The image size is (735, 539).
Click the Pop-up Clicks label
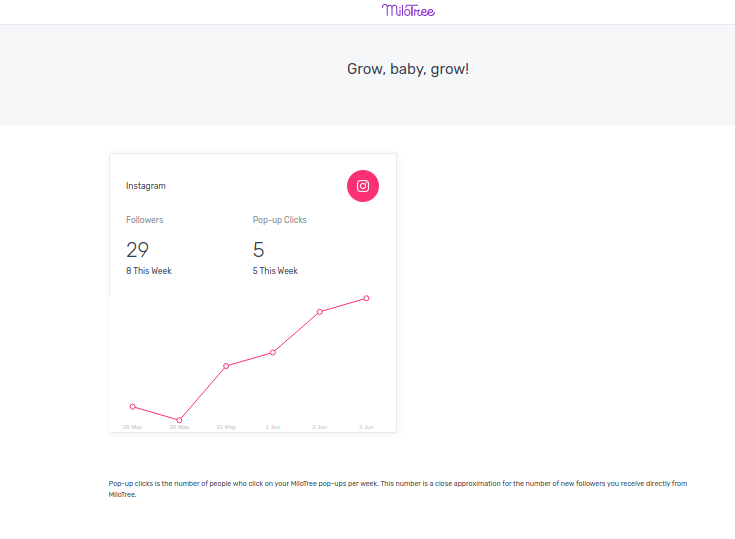279,220
